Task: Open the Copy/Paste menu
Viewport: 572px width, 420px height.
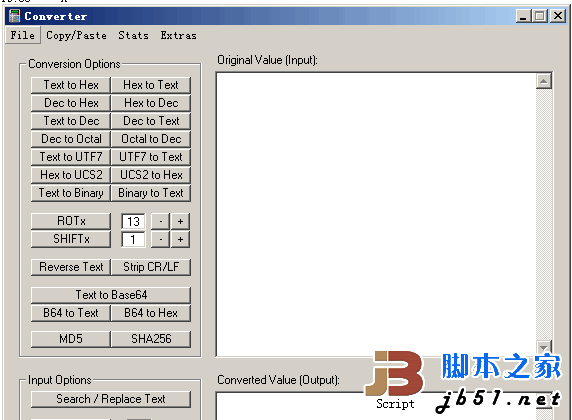Action: (76, 35)
